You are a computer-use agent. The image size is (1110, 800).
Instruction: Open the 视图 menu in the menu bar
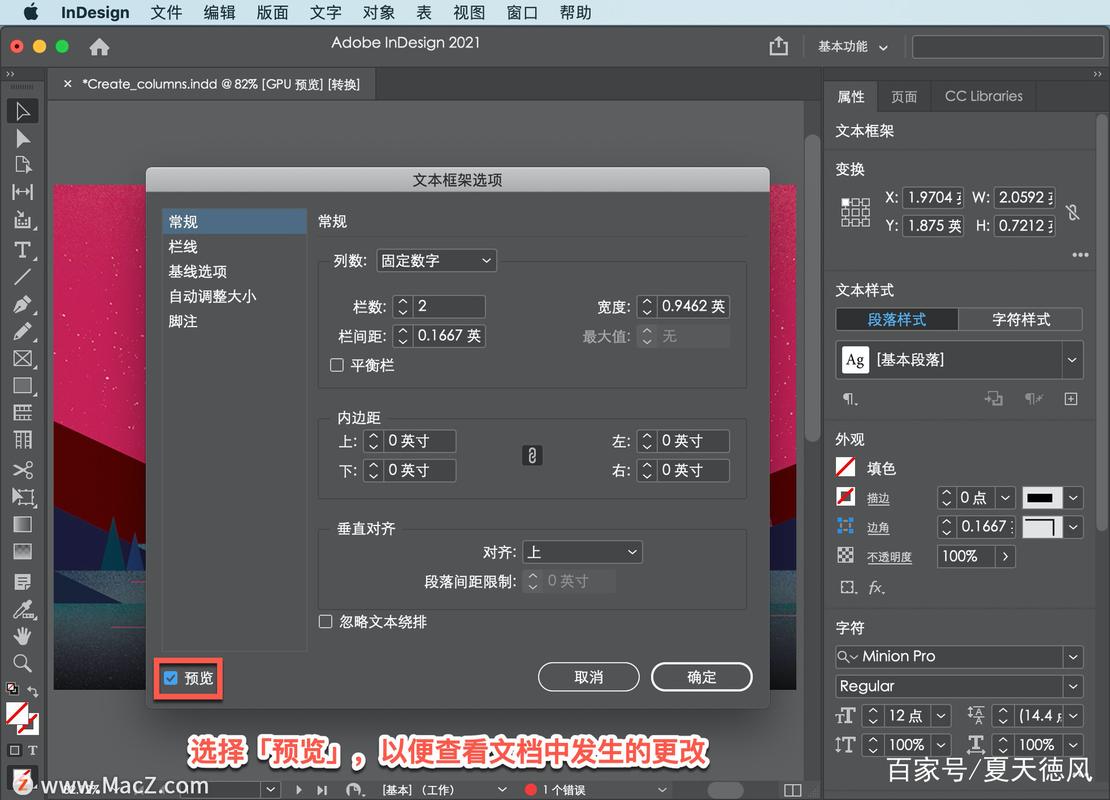(x=468, y=12)
